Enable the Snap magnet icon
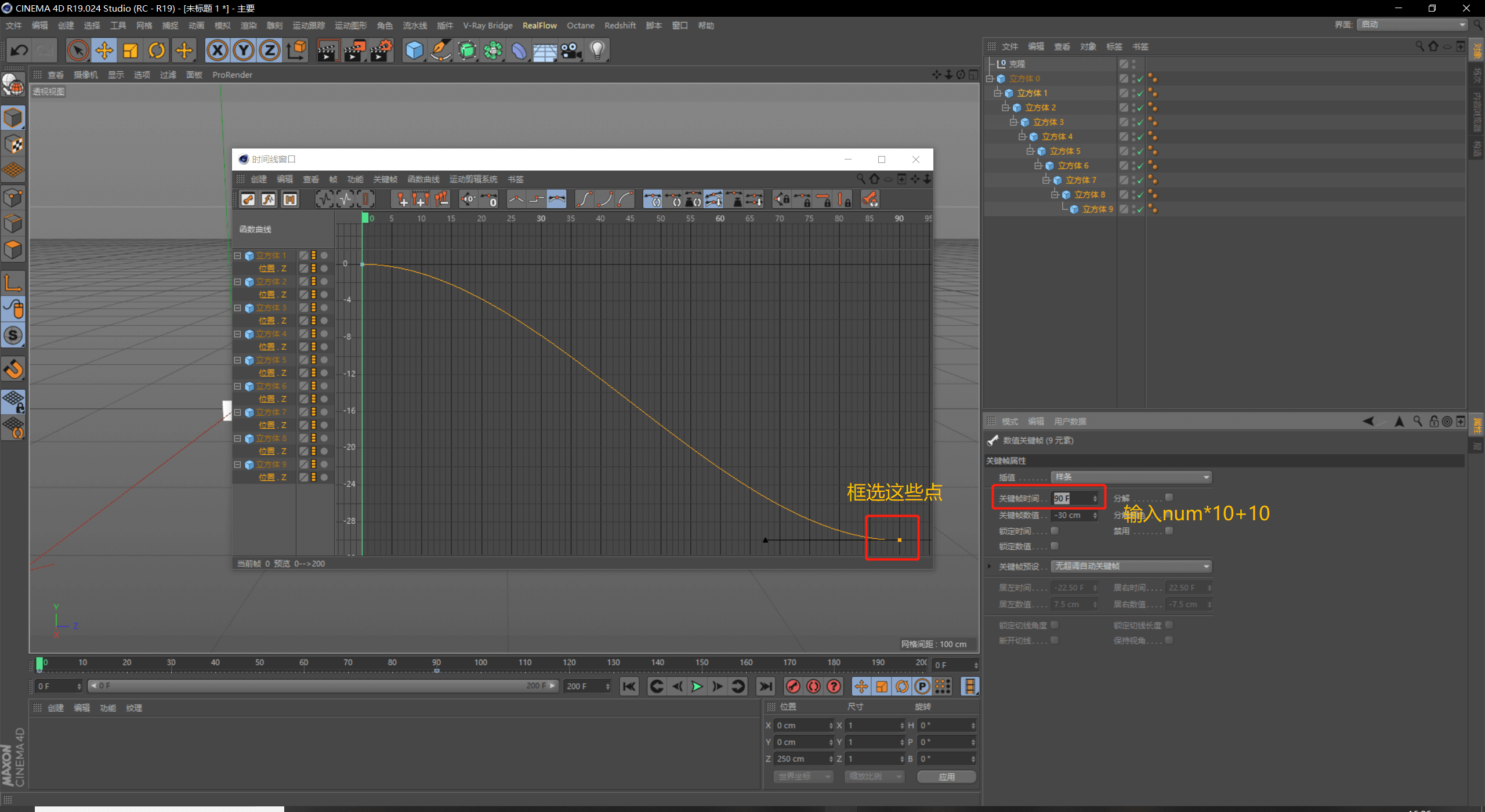The width and height of the screenshot is (1485, 812). click(13, 369)
